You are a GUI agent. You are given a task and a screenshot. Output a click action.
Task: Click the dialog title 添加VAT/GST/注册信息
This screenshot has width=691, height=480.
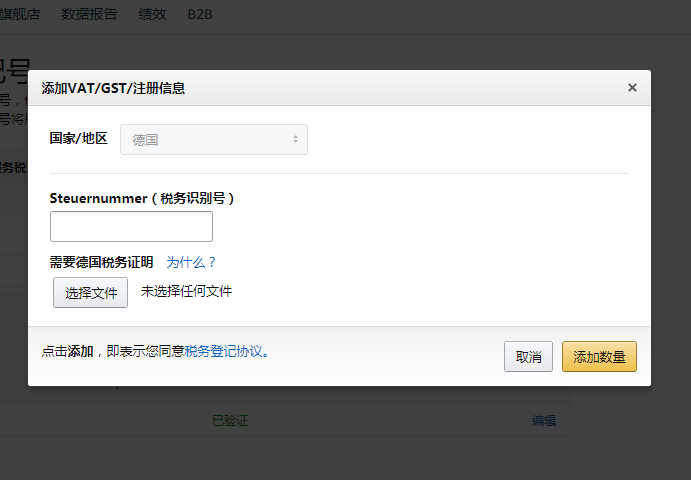pos(113,88)
